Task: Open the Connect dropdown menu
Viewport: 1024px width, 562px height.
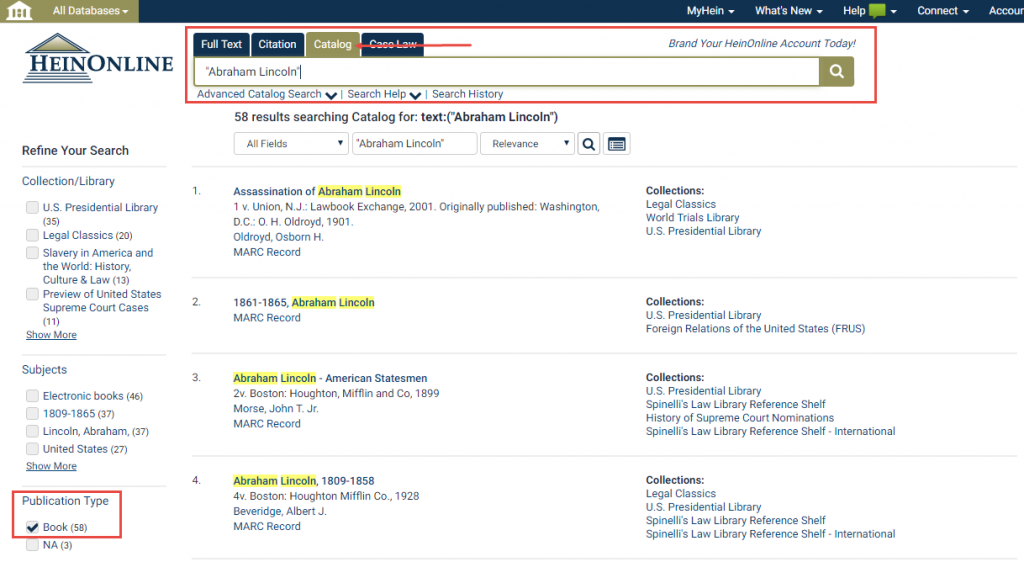Action: click(942, 10)
